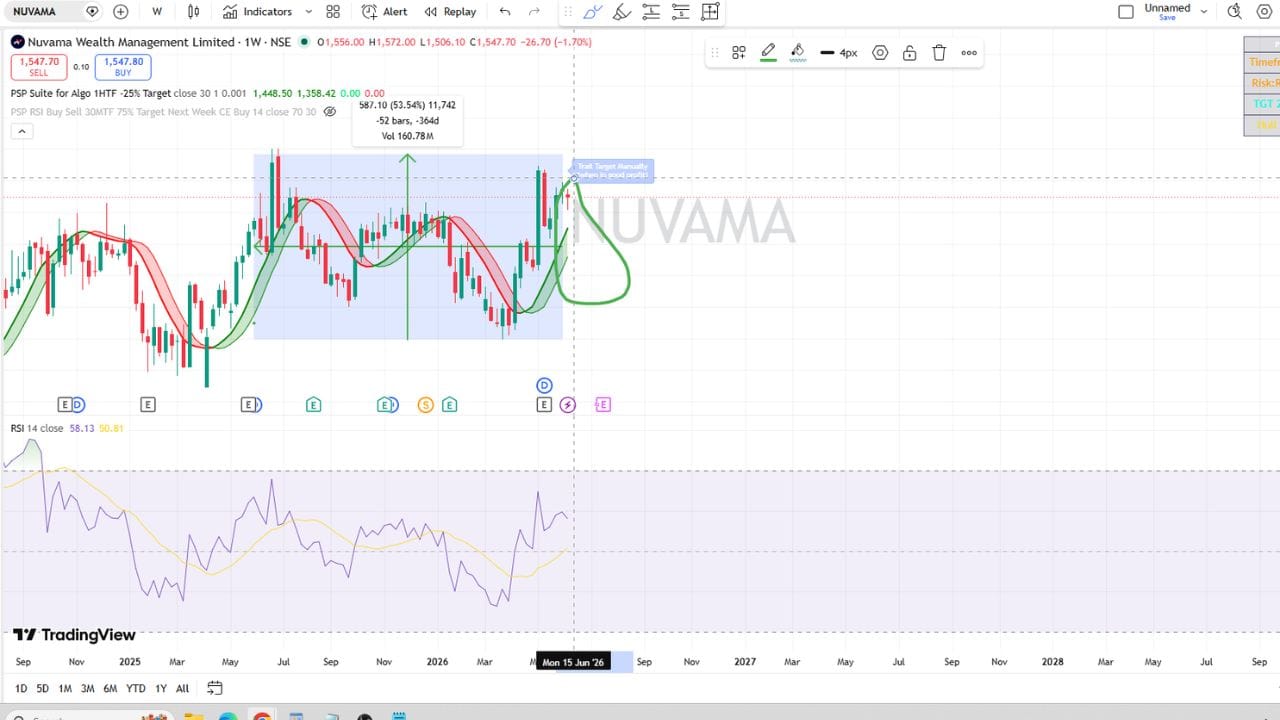
Task: Switch to the 6M time range
Action: point(110,689)
